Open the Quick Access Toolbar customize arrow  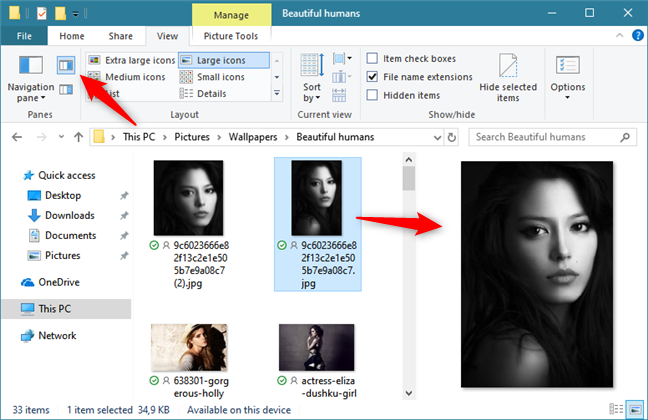tap(76, 14)
